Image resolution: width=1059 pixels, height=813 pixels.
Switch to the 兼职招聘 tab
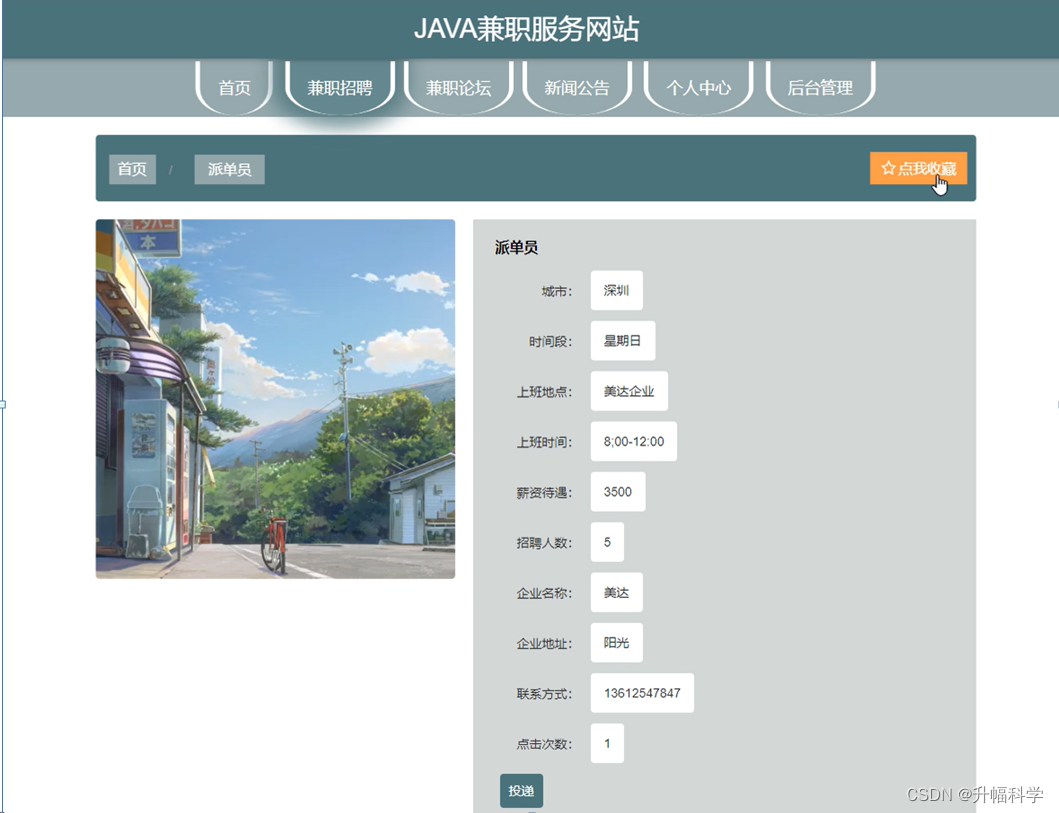tap(340, 87)
